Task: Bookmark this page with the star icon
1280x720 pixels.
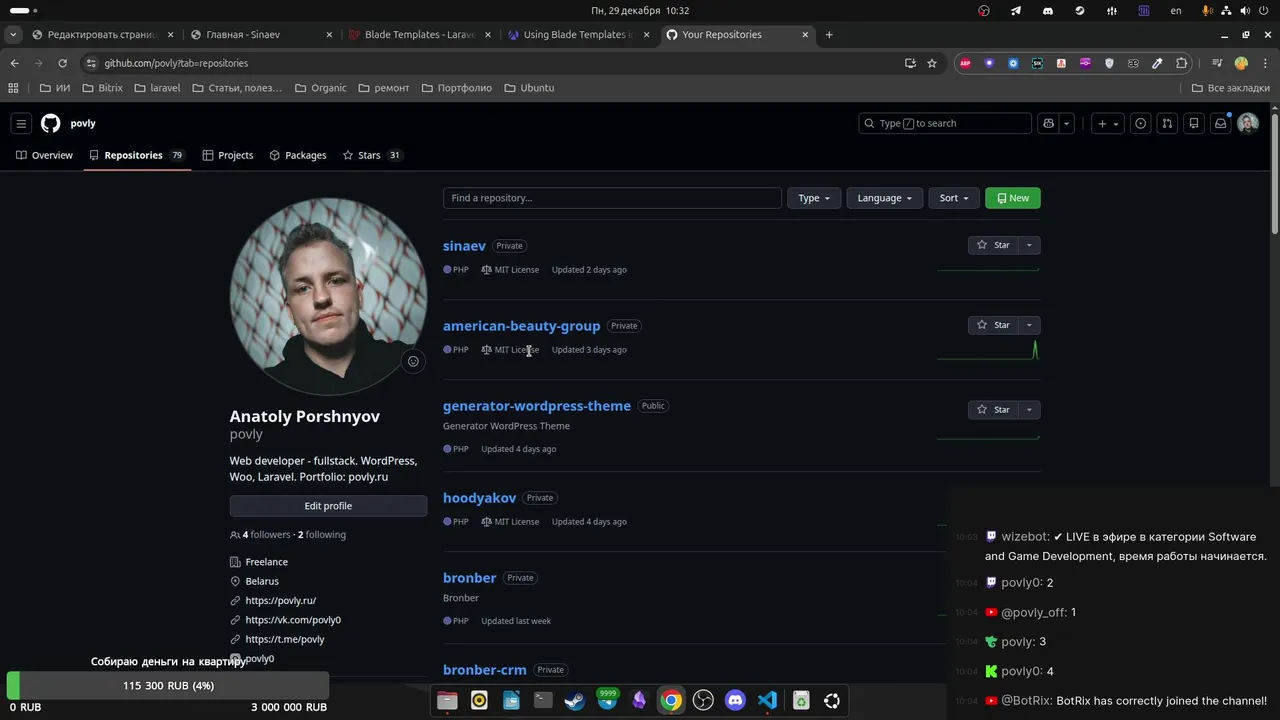Action: tap(932, 63)
